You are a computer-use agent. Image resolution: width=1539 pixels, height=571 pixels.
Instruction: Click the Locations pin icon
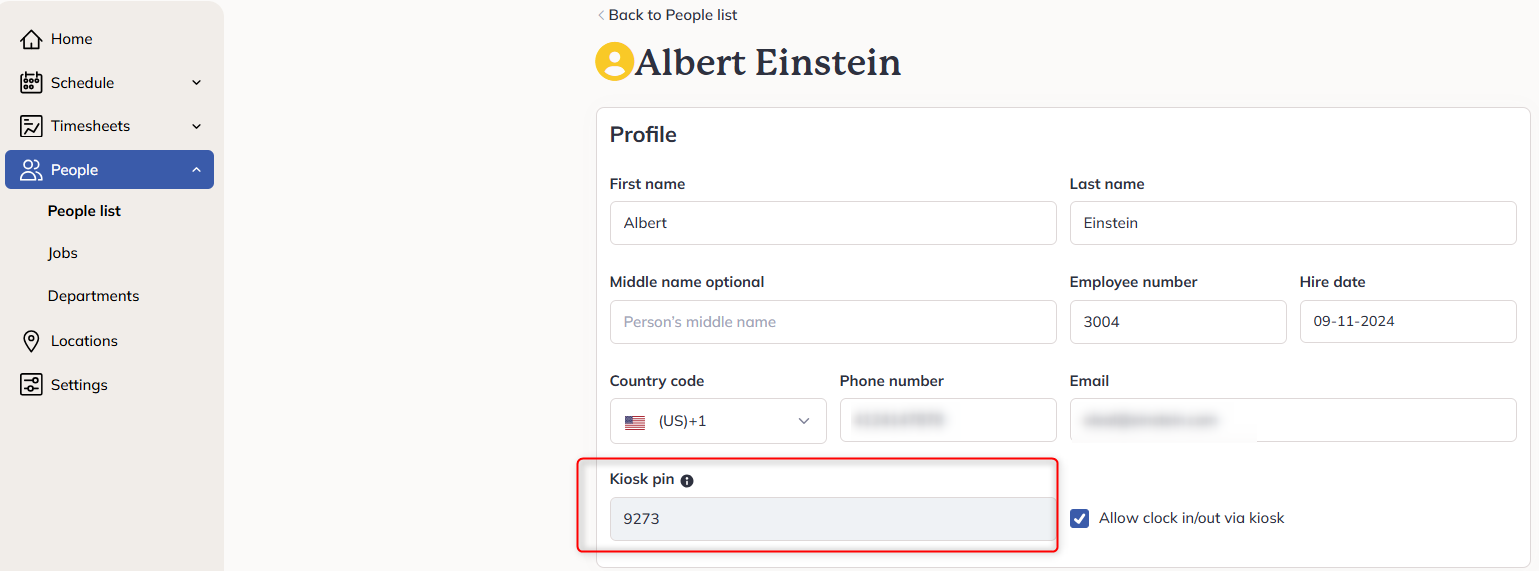32,341
